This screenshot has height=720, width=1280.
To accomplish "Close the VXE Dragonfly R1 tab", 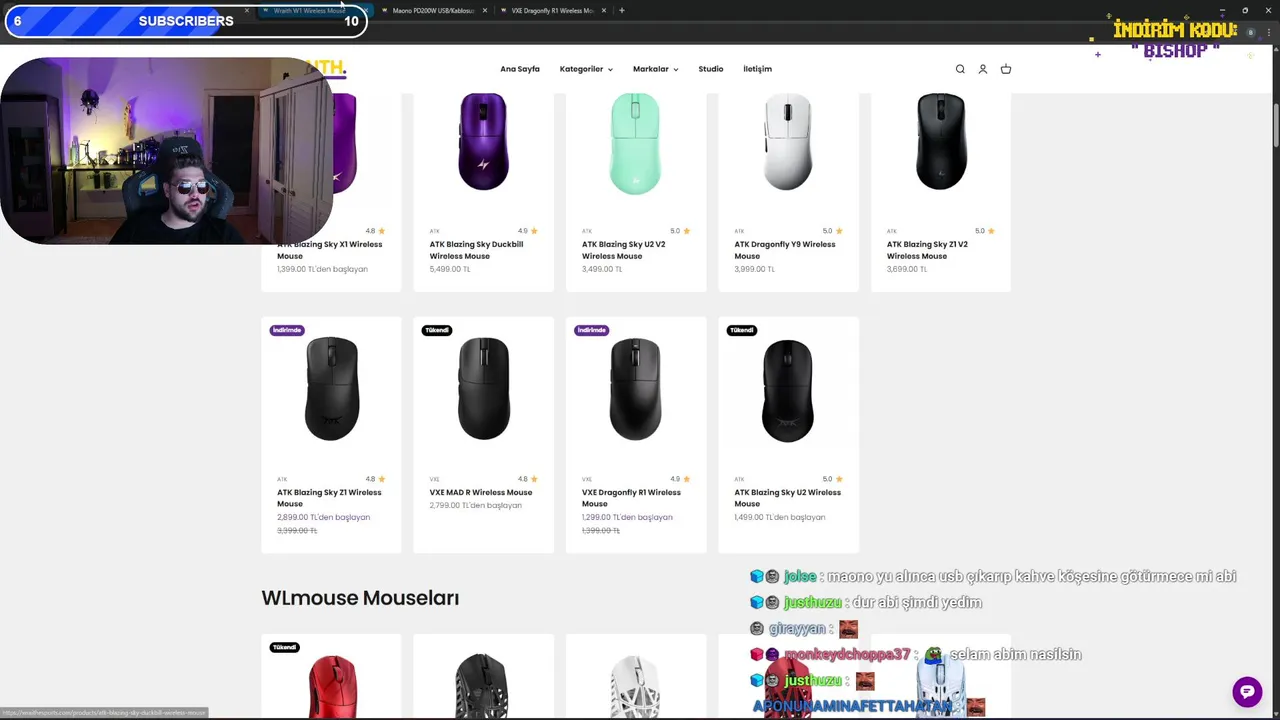I will click(x=603, y=10).
